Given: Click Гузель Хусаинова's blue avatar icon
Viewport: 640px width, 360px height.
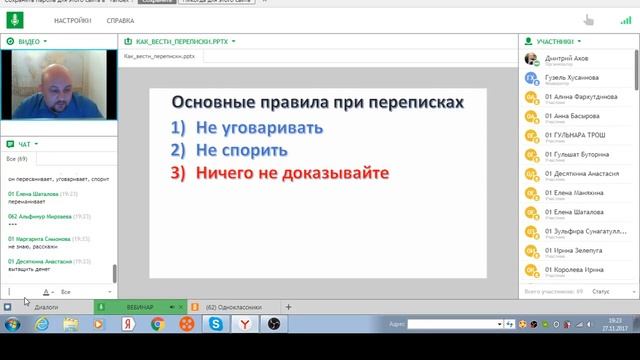Looking at the screenshot, I should click(x=531, y=78).
